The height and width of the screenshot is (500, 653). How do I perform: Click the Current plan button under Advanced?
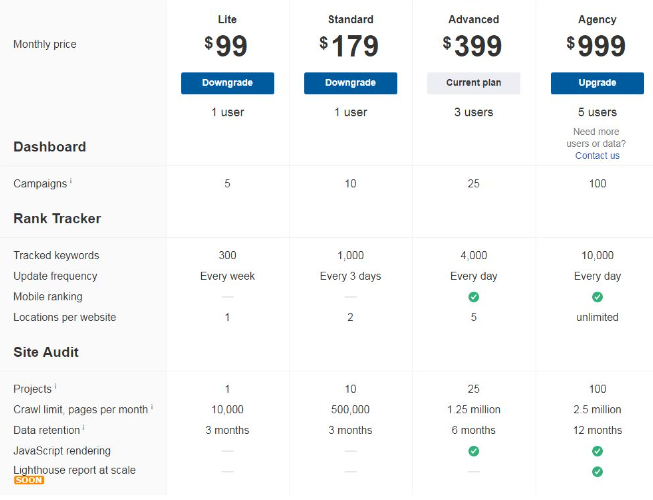pos(473,83)
